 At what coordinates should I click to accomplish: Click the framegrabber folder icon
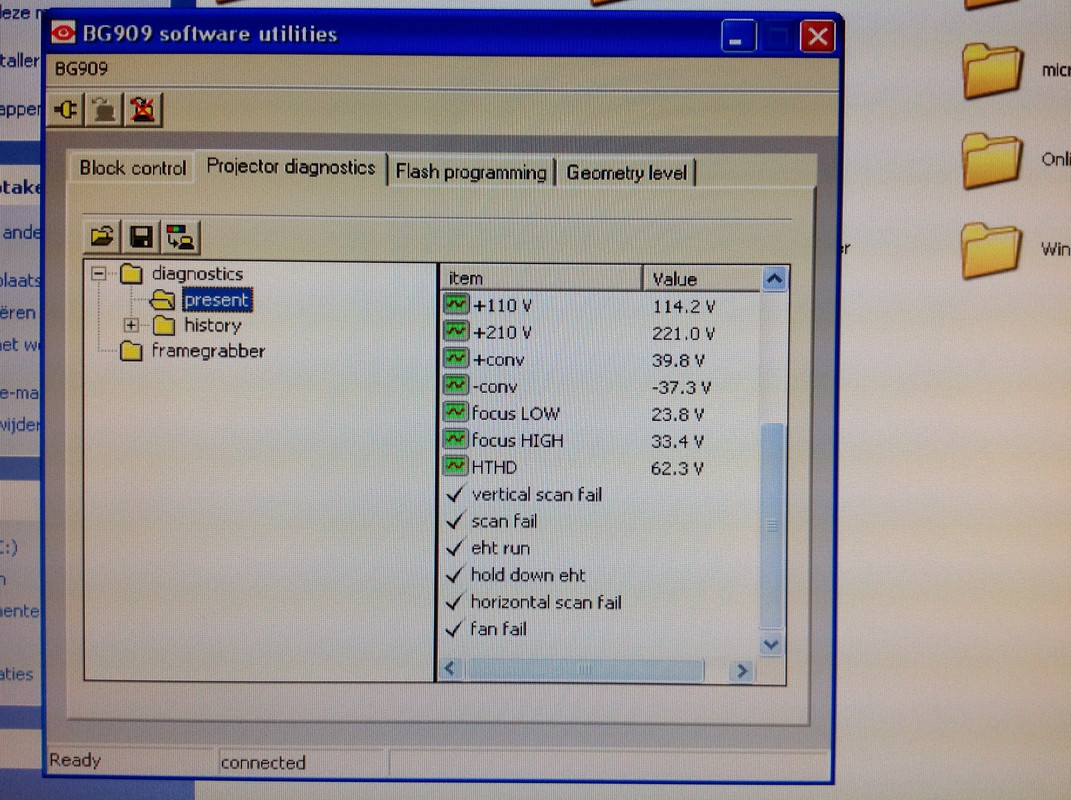click(x=131, y=351)
